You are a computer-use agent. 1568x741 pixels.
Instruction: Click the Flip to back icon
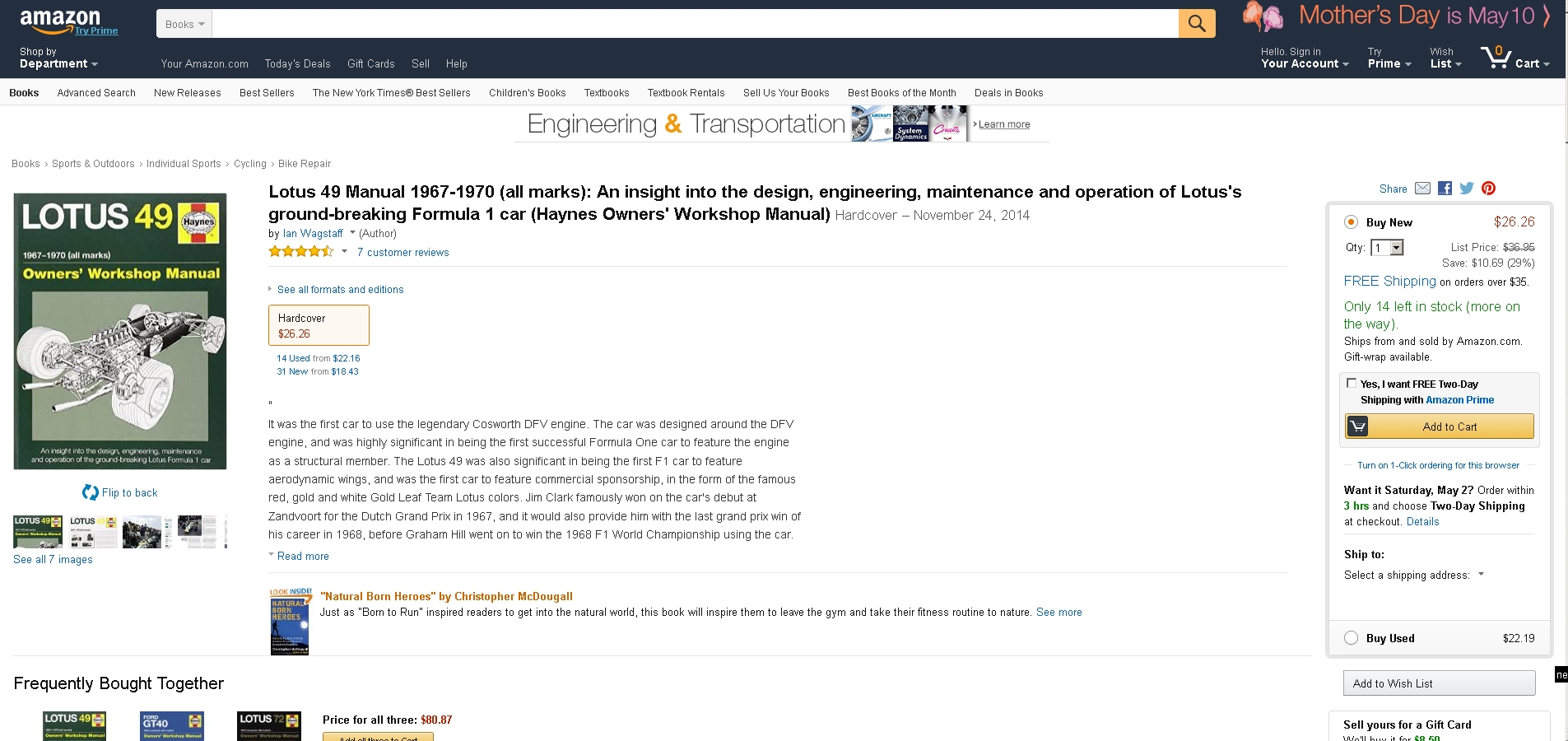coord(90,492)
